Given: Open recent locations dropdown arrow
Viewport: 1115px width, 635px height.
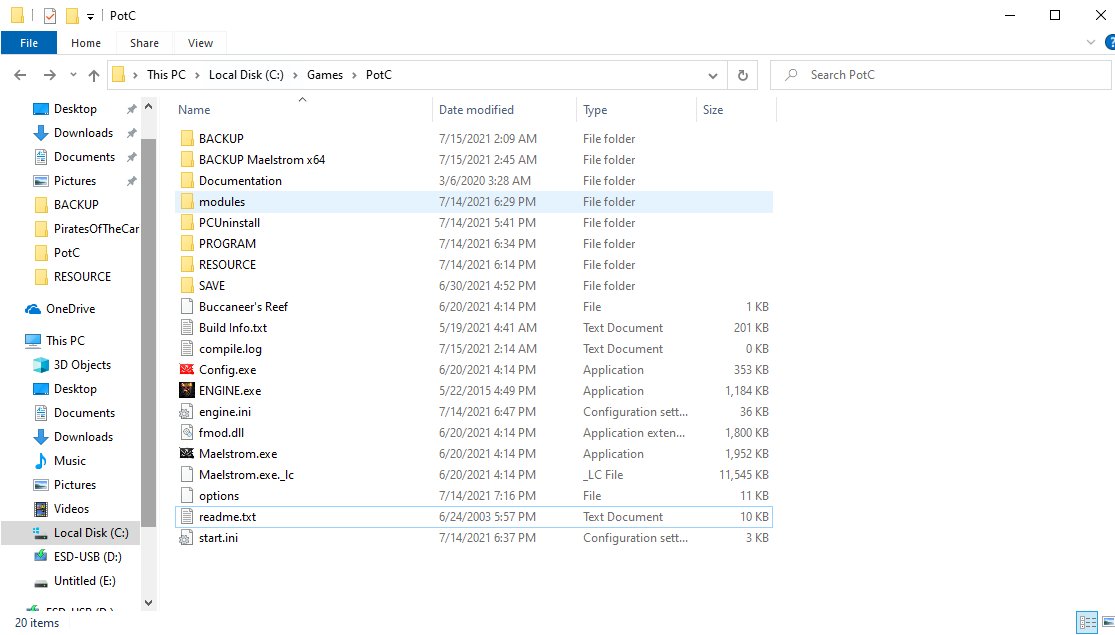Looking at the screenshot, I should tap(73, 75).
